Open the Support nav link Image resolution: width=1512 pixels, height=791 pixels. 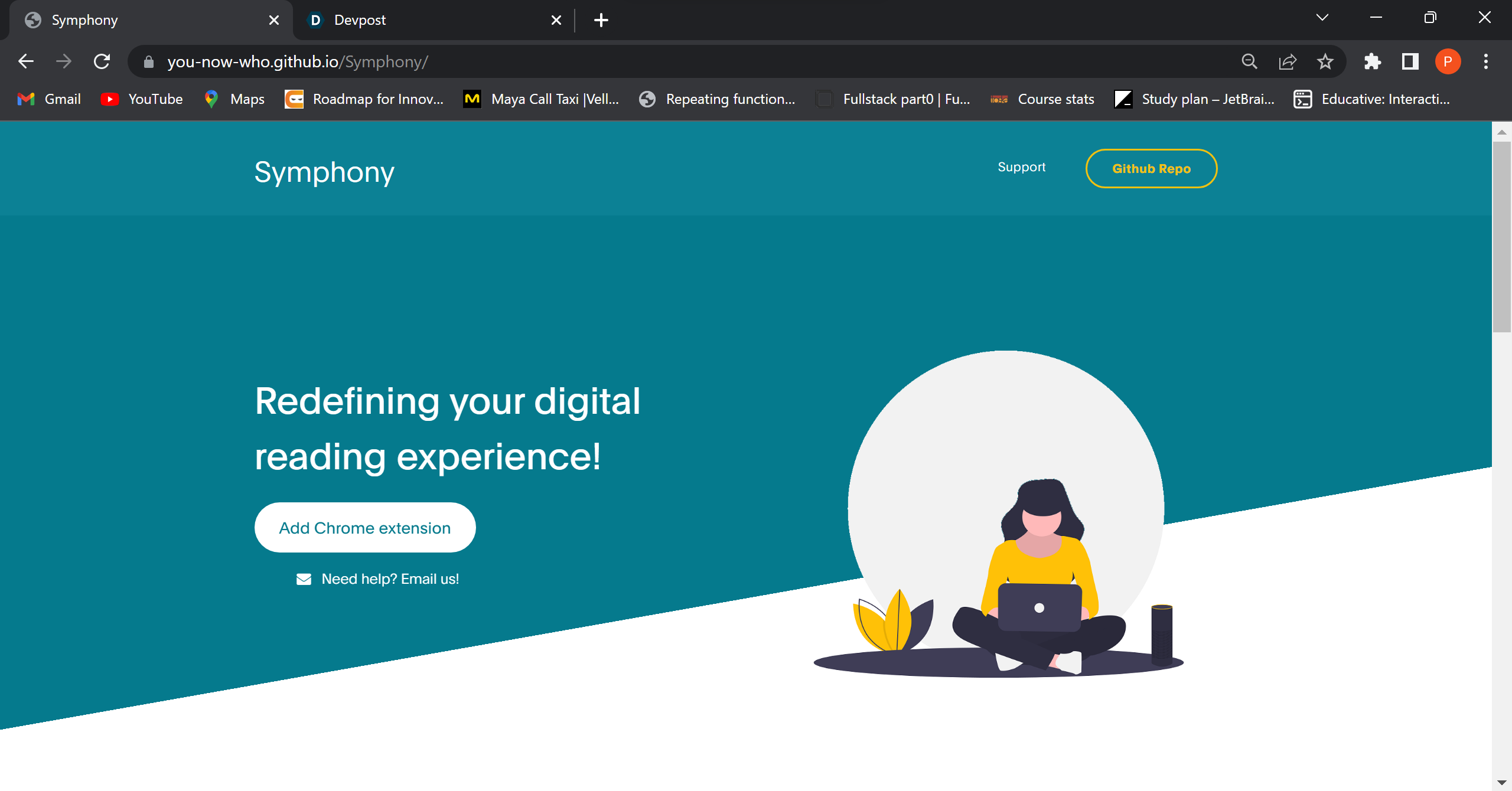[1021, 167]
